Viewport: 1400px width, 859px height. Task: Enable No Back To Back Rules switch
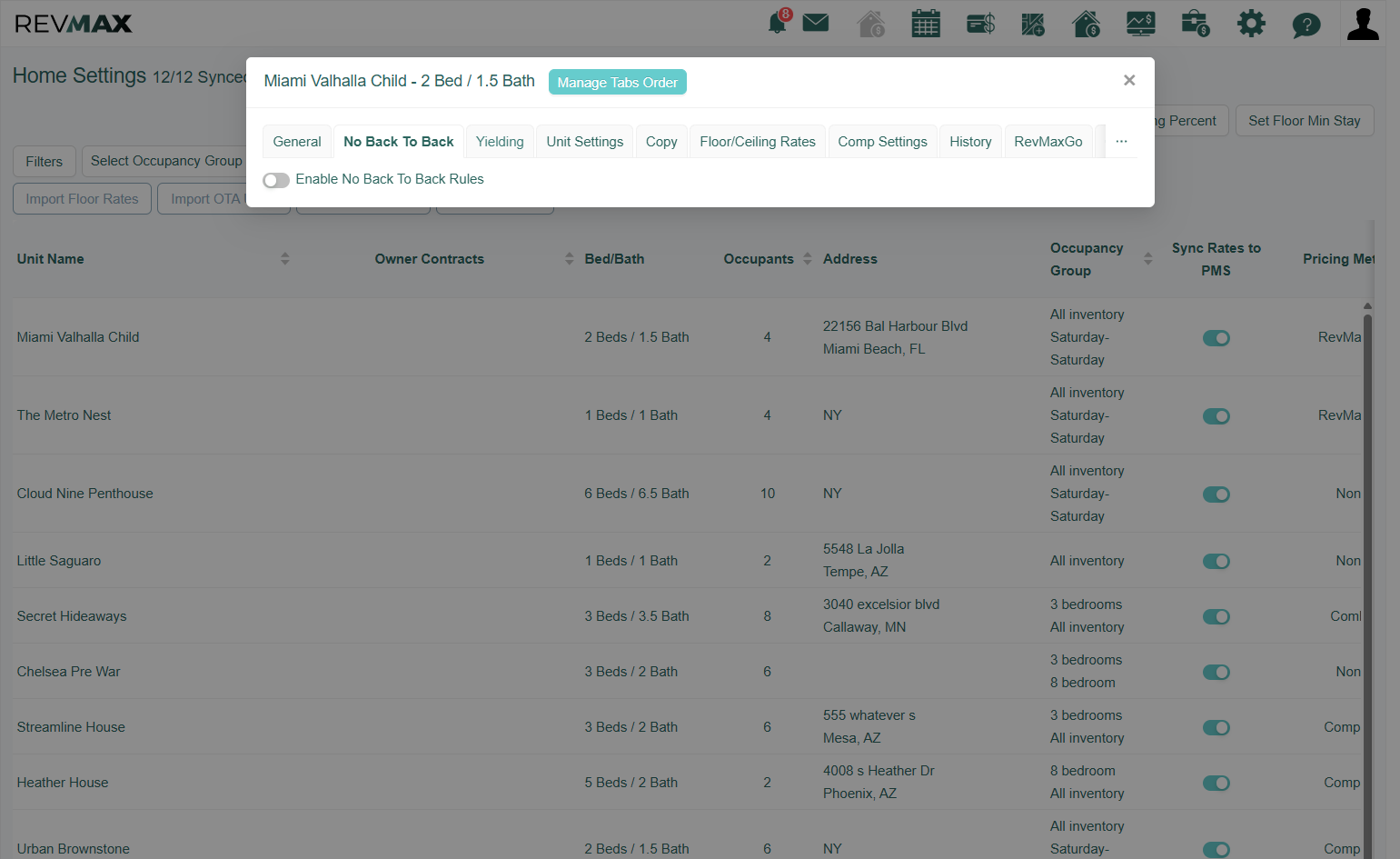(276, 180)
